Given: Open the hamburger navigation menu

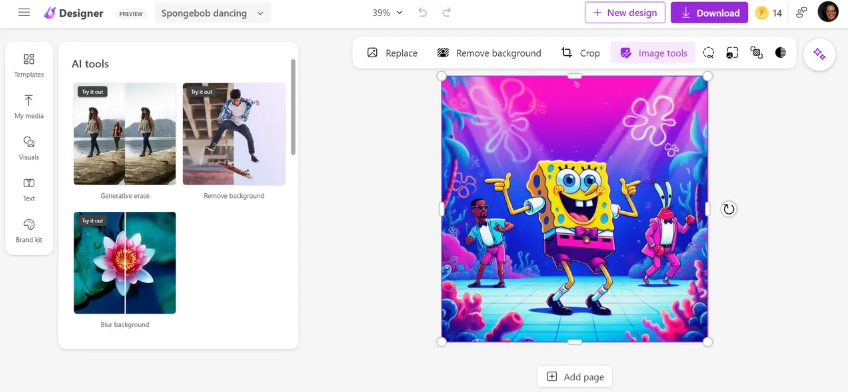Looking at the screenshot, I should [x=24, y=12].
